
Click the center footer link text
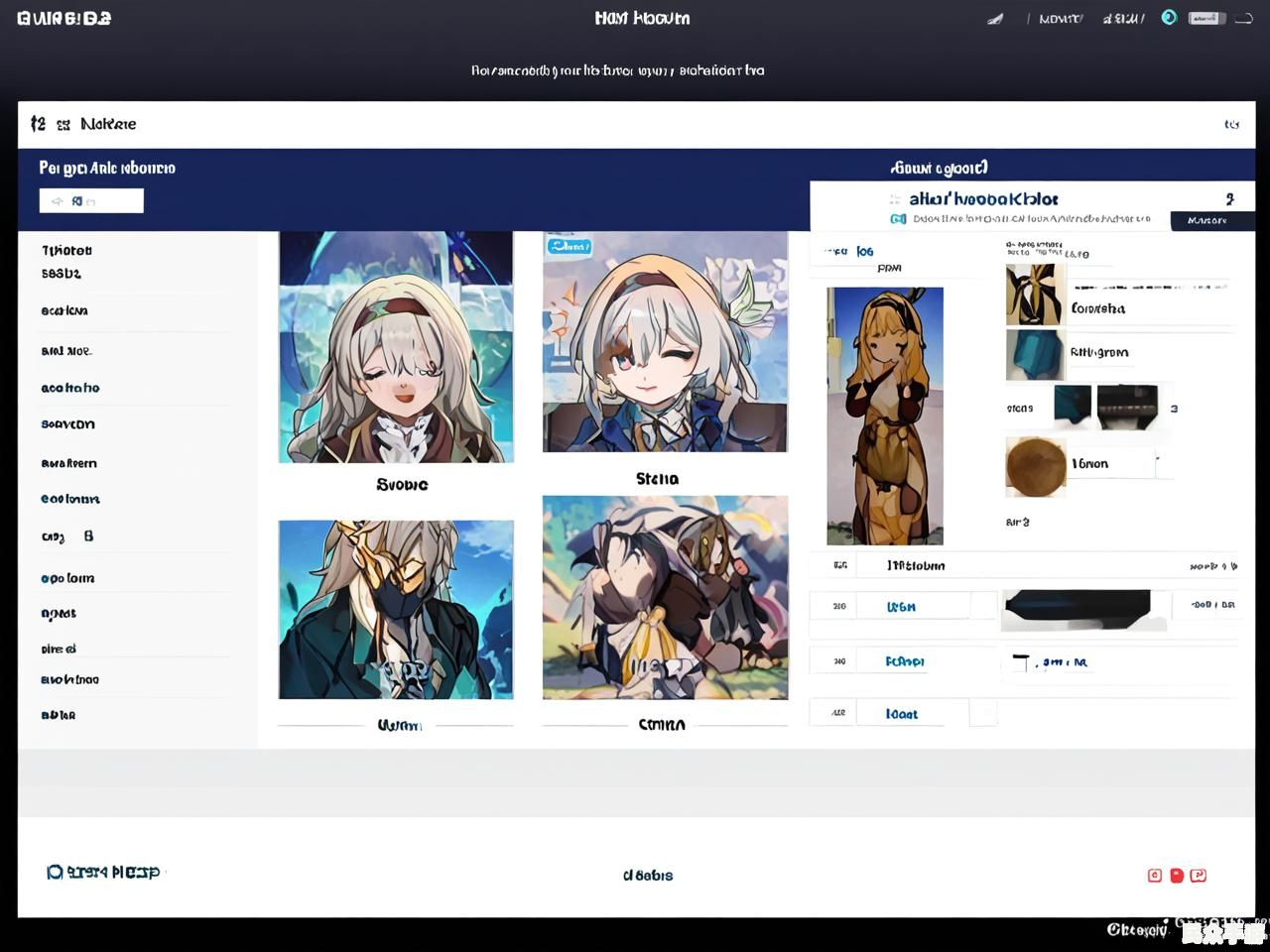[x=648, y=876]
